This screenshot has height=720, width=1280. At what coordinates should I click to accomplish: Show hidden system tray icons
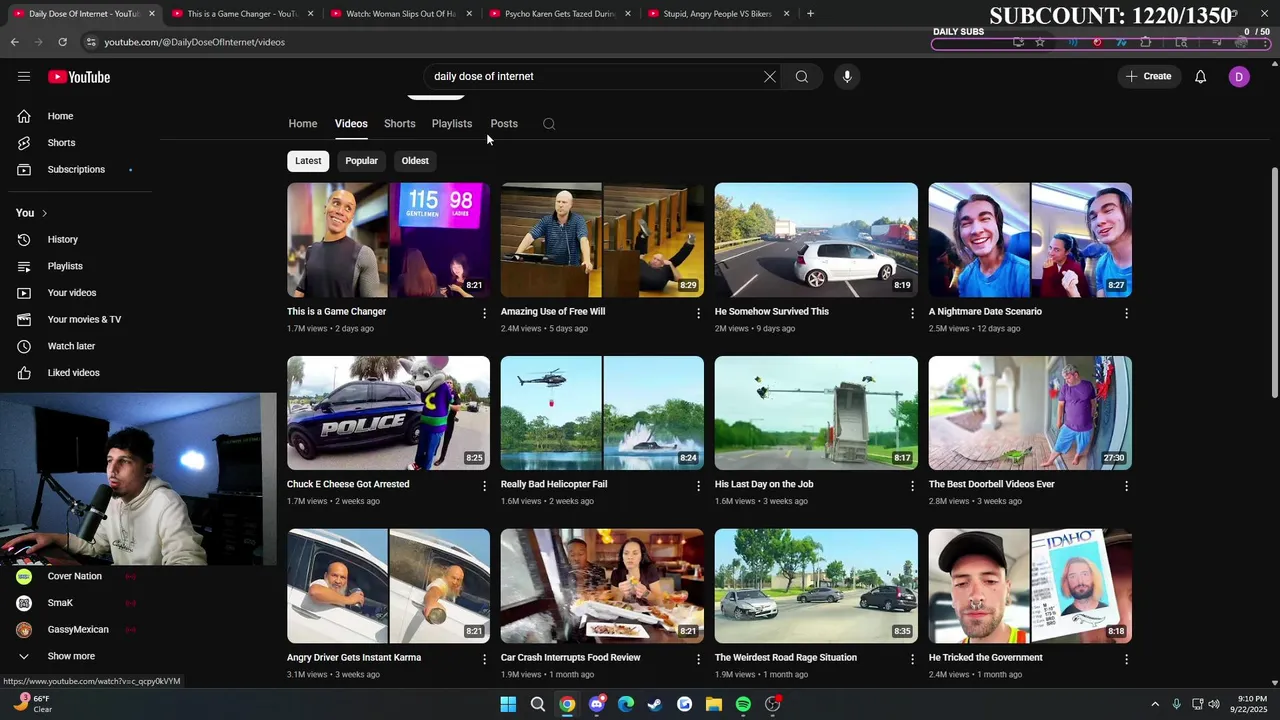click(1155, 704)
